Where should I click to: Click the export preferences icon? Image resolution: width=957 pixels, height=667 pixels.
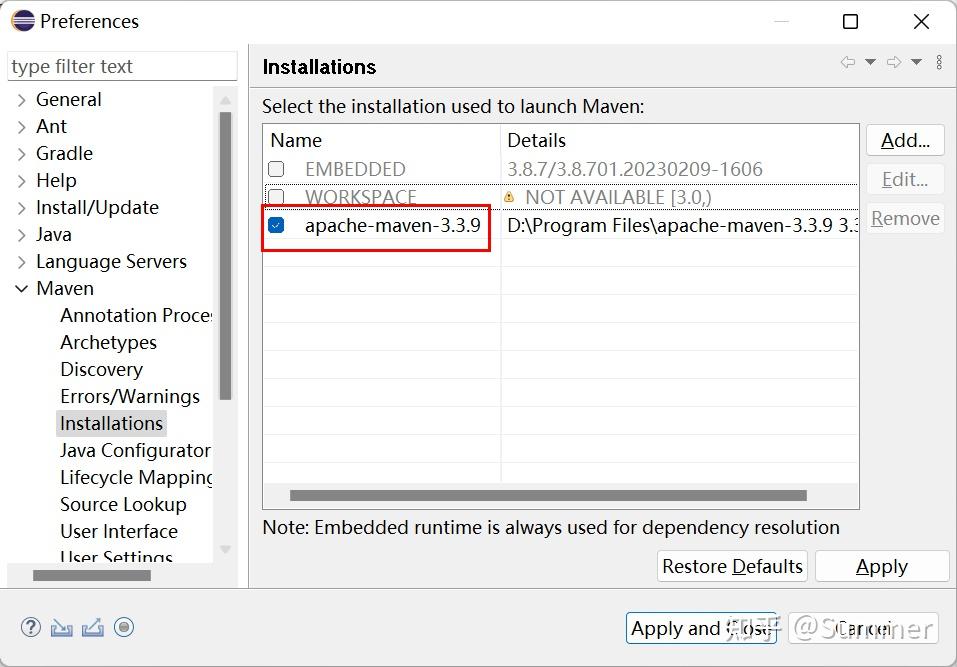coord(93,627)
